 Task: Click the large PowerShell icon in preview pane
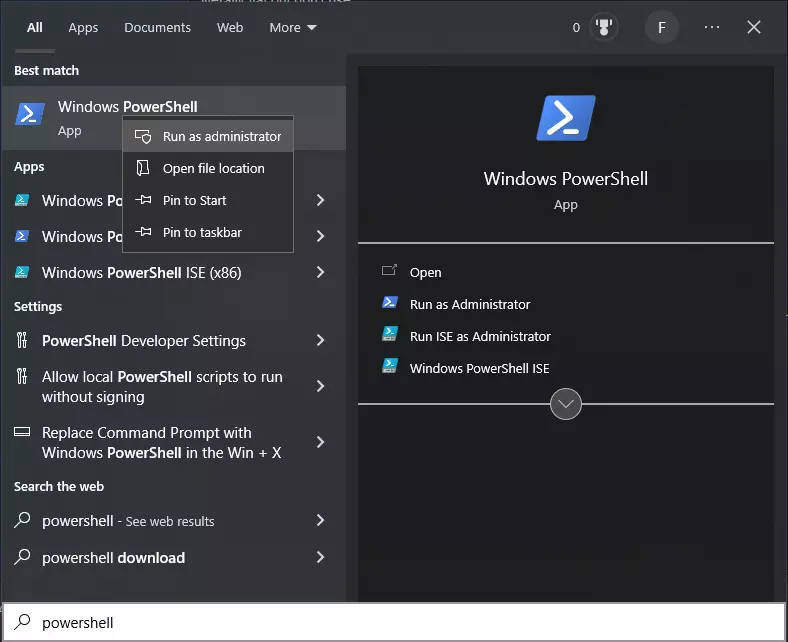566,118
